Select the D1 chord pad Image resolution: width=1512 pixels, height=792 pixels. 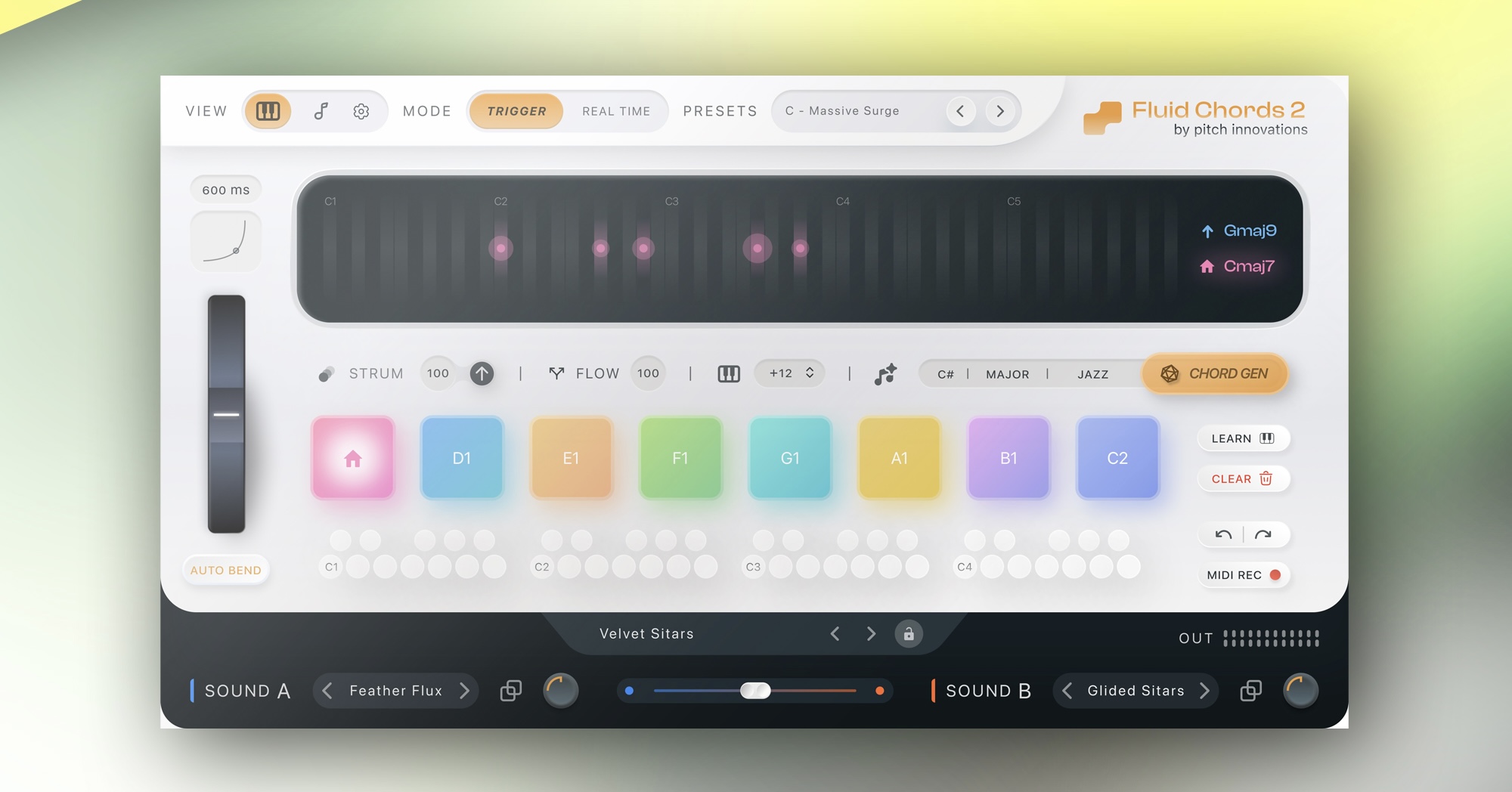coord(462,458)
